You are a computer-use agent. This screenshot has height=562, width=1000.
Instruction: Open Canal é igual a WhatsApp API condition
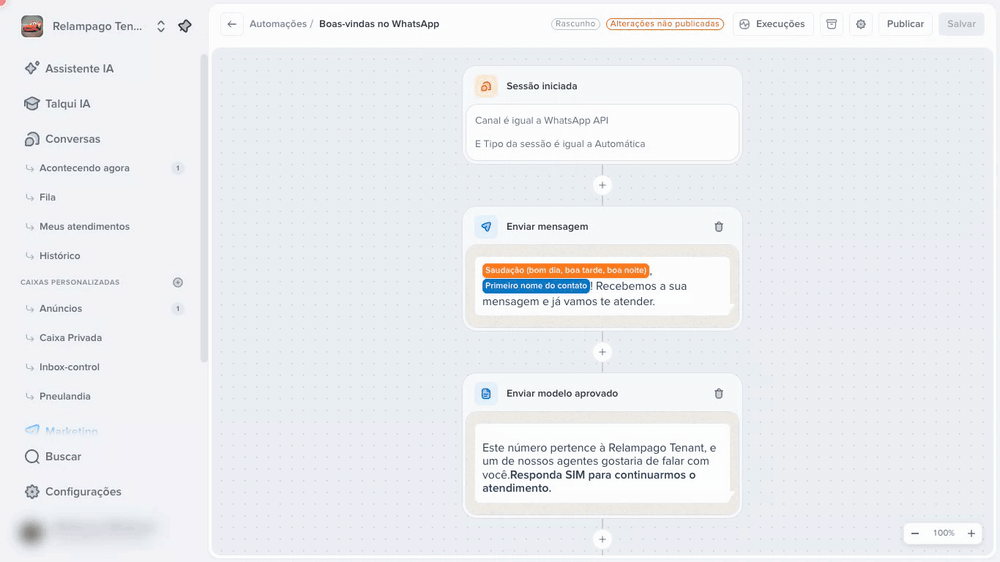[541, 121]
